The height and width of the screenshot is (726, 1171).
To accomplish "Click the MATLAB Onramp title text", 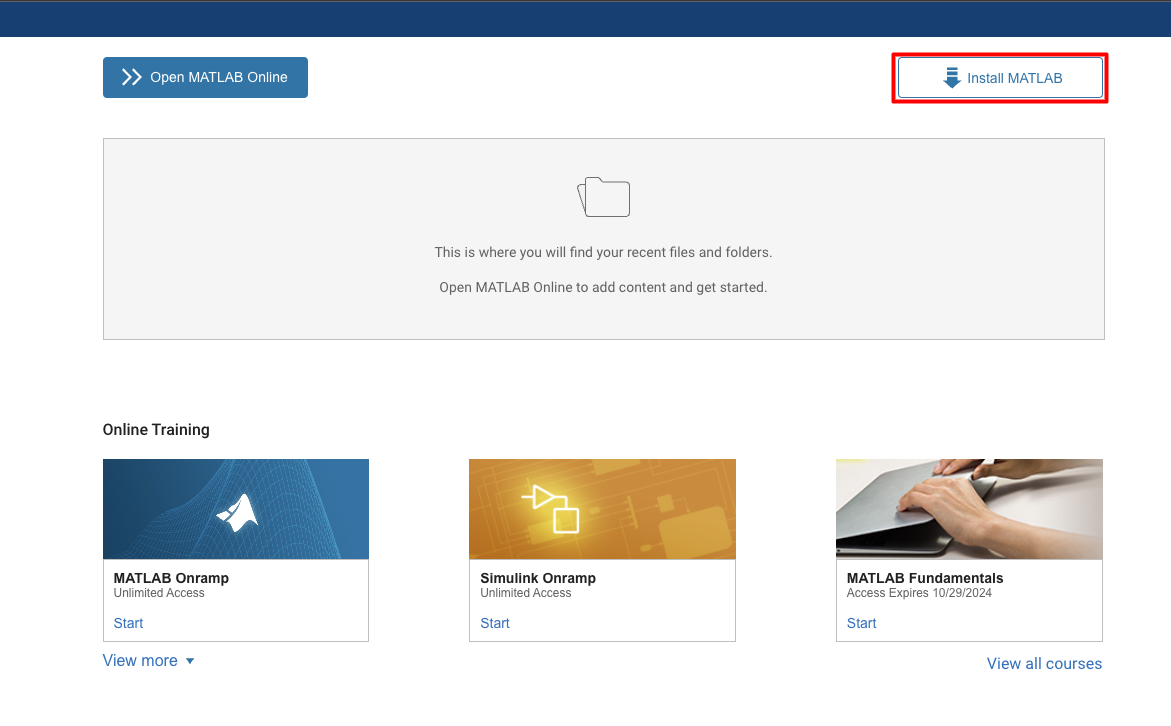I will (x=171, y=578).
